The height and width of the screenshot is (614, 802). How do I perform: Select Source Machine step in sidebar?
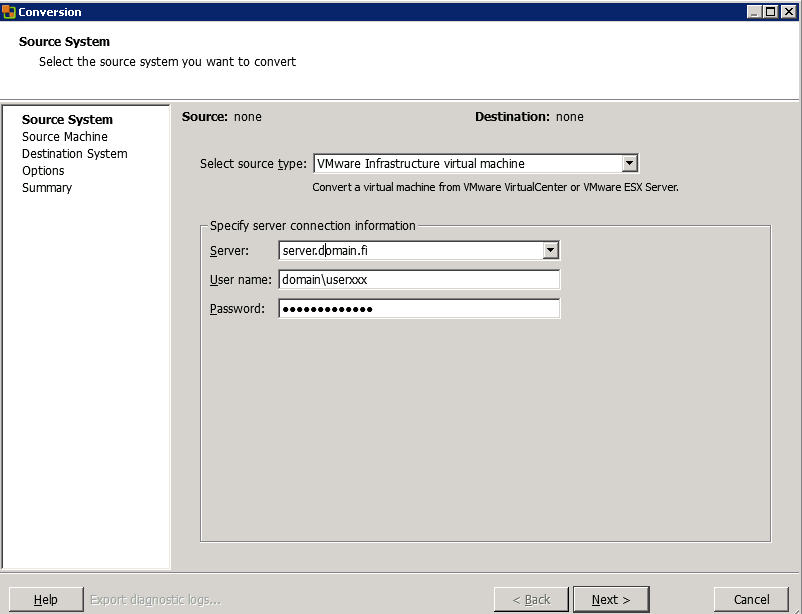[64, 137]
